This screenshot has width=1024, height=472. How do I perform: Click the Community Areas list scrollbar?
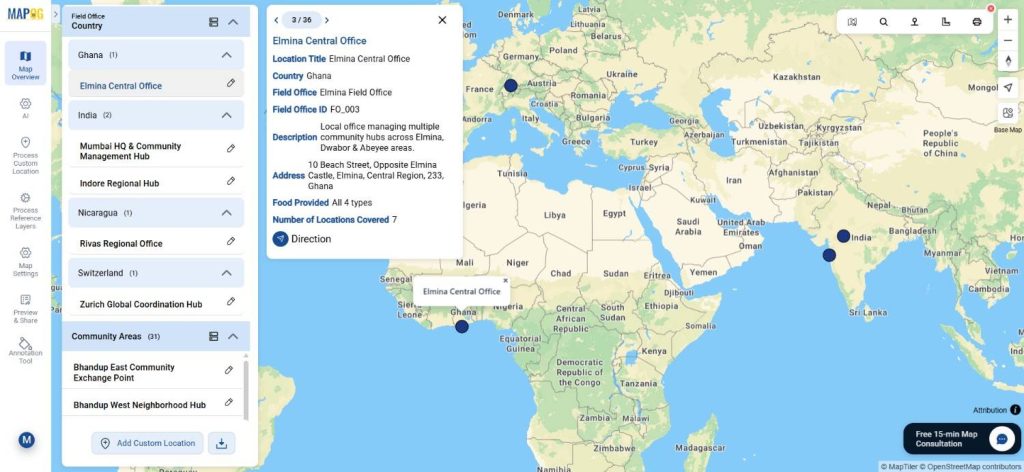(246, 390)
